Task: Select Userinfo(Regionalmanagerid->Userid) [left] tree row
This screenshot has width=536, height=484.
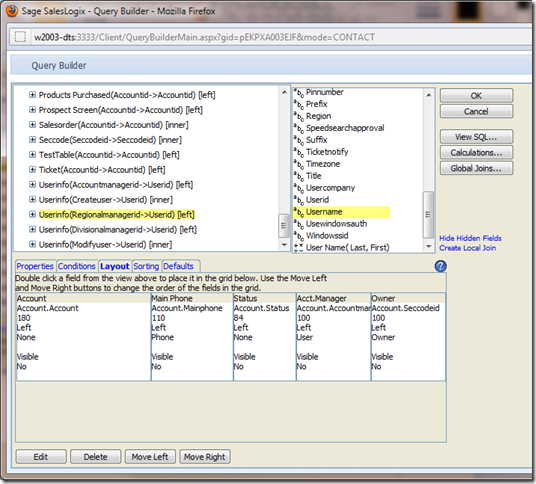Action: (117, 214)
